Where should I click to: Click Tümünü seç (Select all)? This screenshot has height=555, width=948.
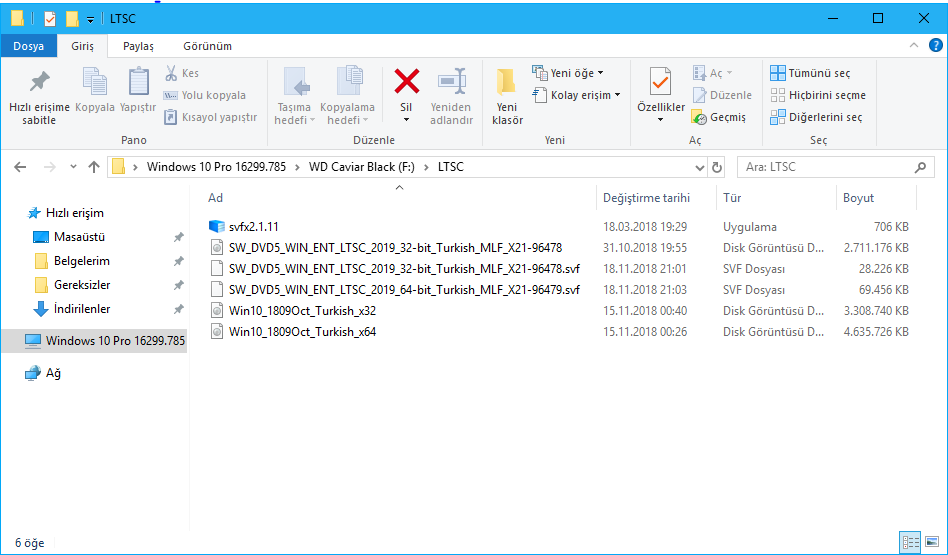point(810,73)
